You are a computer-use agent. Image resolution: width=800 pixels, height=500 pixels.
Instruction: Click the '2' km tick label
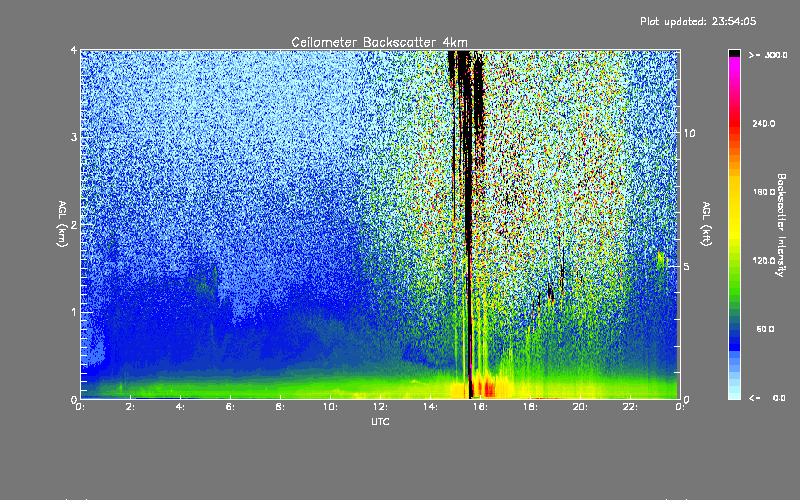[x=74, y=224]
